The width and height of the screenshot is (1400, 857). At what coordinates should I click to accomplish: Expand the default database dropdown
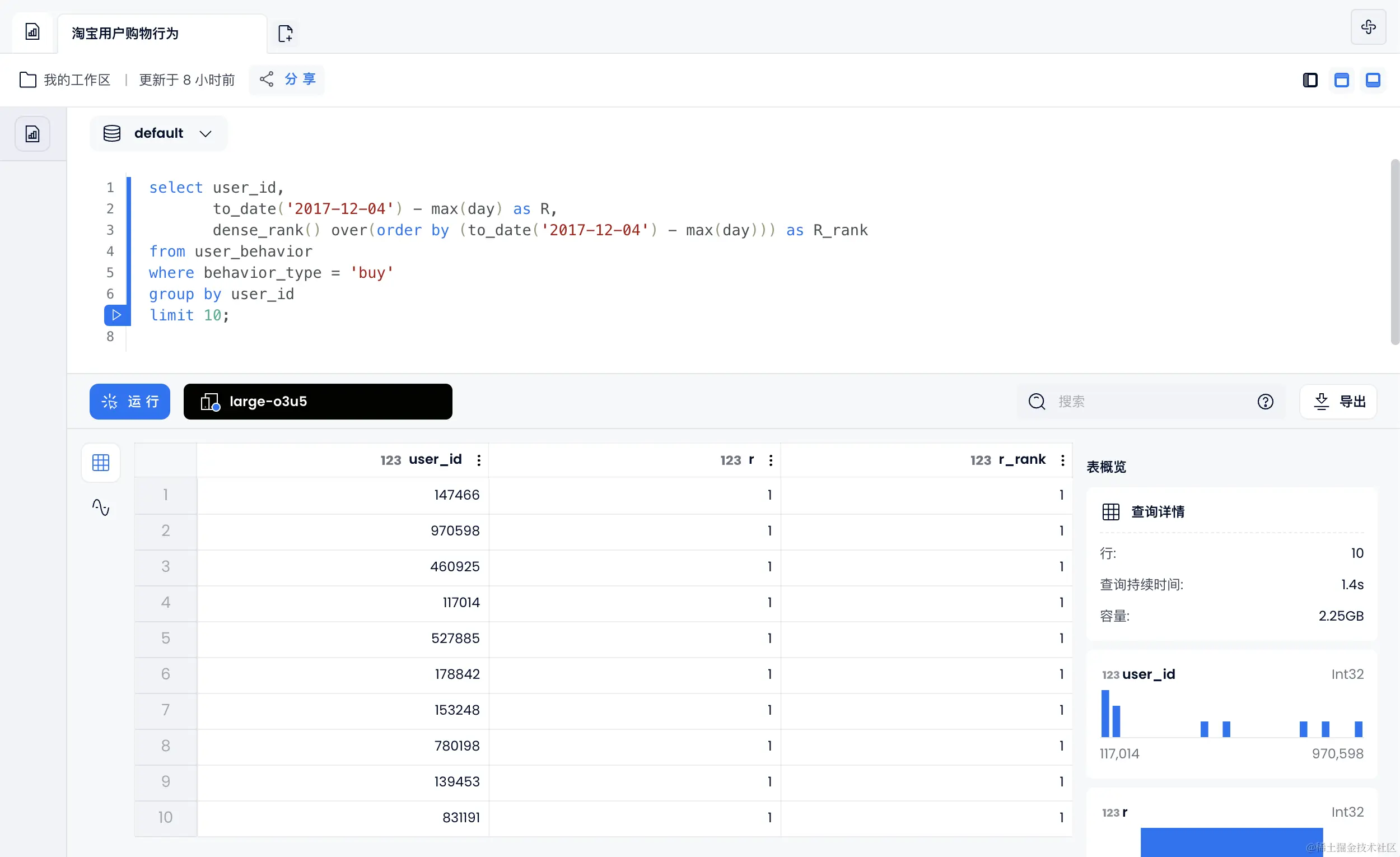(158, 133)
